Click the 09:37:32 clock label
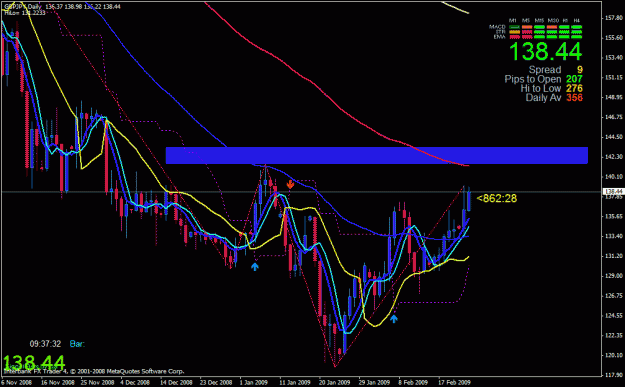This screenshot has width=625, height=387. (x=45, y=344)
